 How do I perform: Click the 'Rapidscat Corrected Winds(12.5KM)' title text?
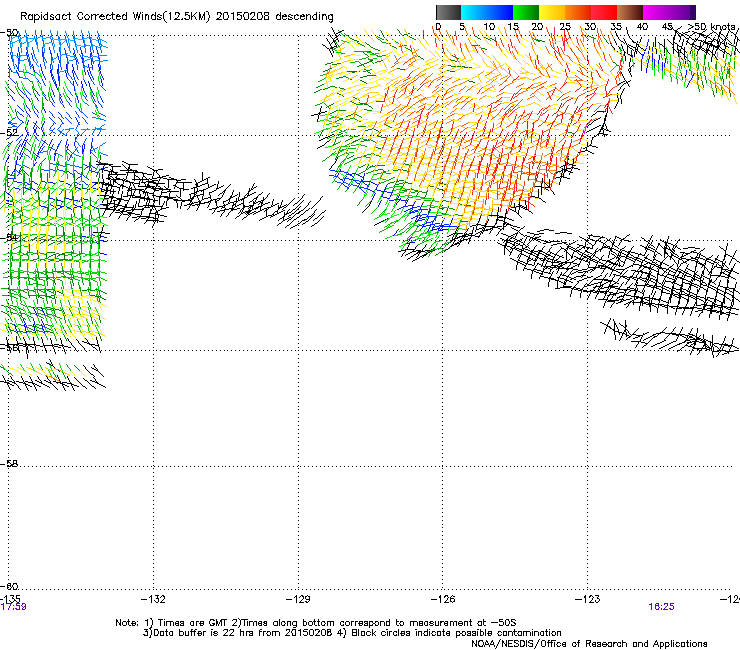coord(115,17)
